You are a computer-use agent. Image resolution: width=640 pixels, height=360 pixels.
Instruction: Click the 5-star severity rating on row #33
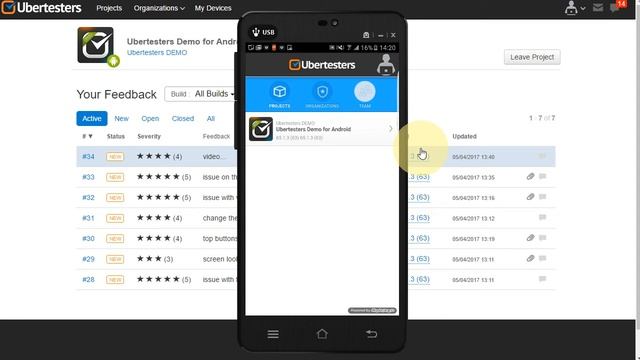pos(164,177)
